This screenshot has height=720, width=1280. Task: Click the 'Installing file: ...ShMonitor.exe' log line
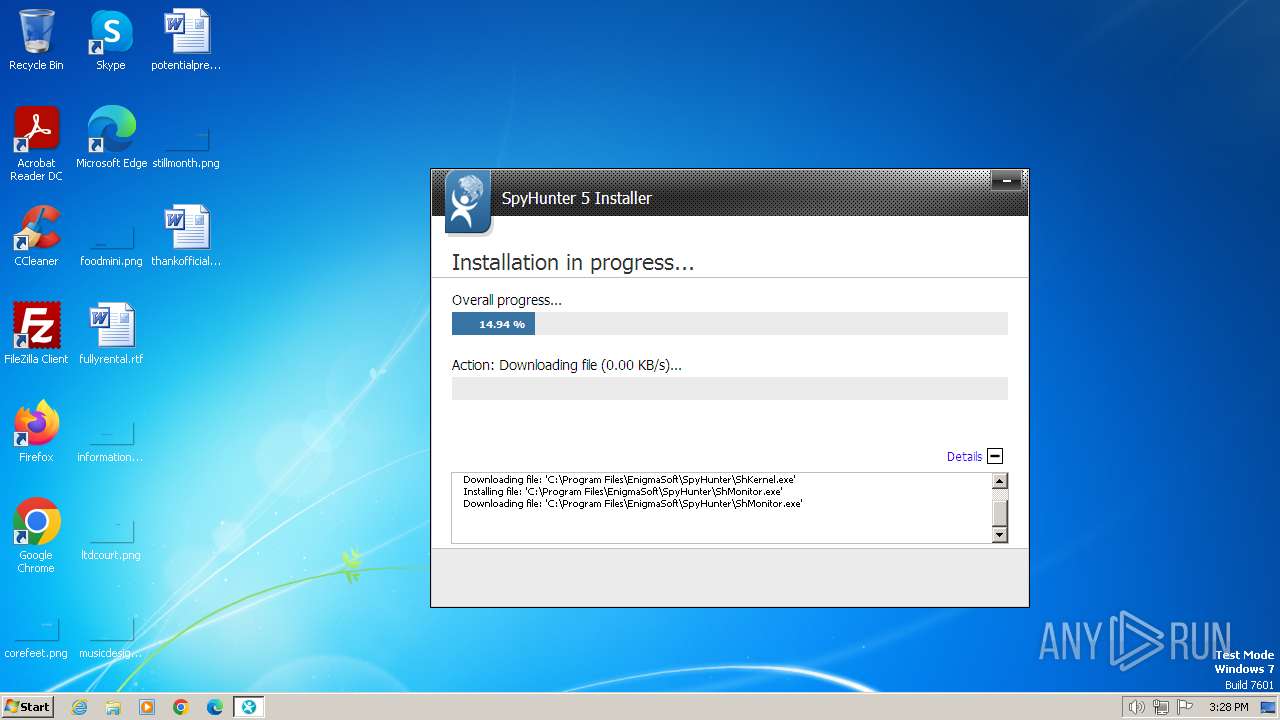pos(622,492)
